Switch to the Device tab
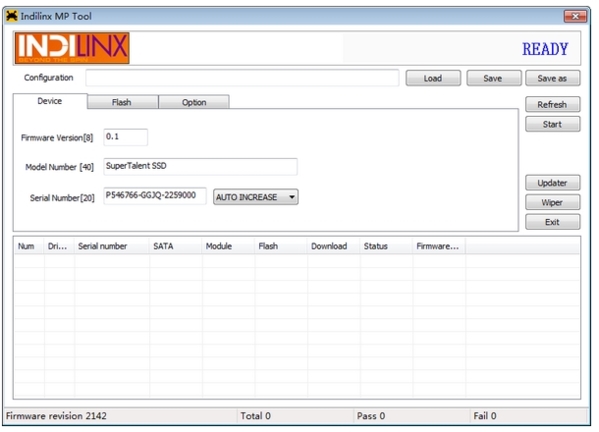The width and height of the screenshot is (599, 432). coord(50,101)
